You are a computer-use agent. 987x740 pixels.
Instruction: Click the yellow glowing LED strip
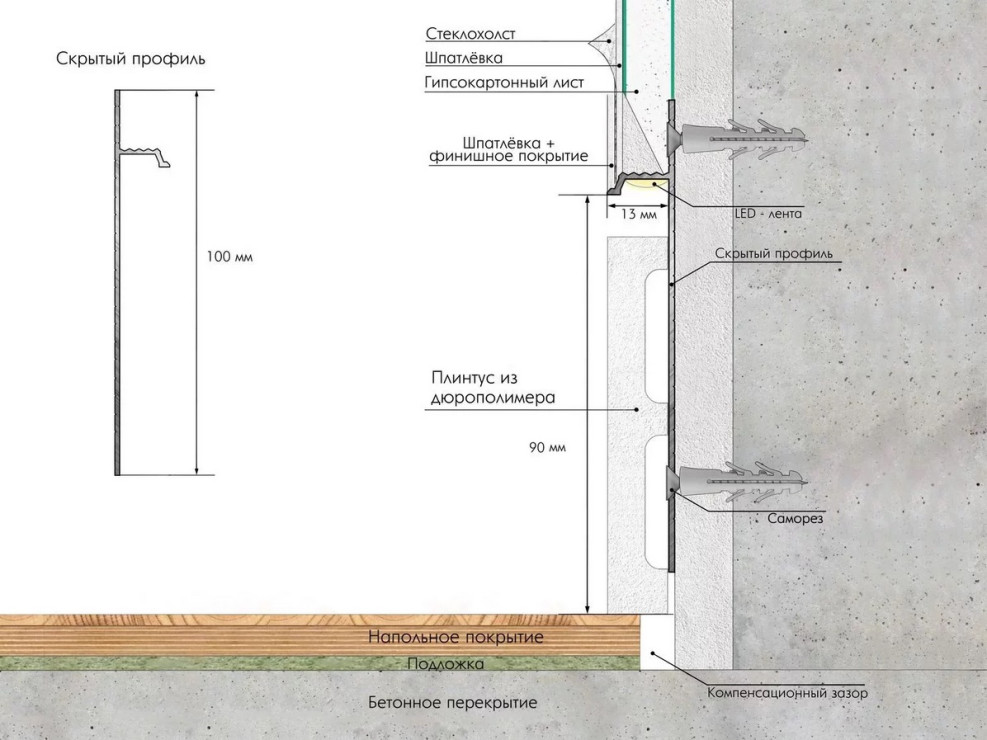(650, 184)
